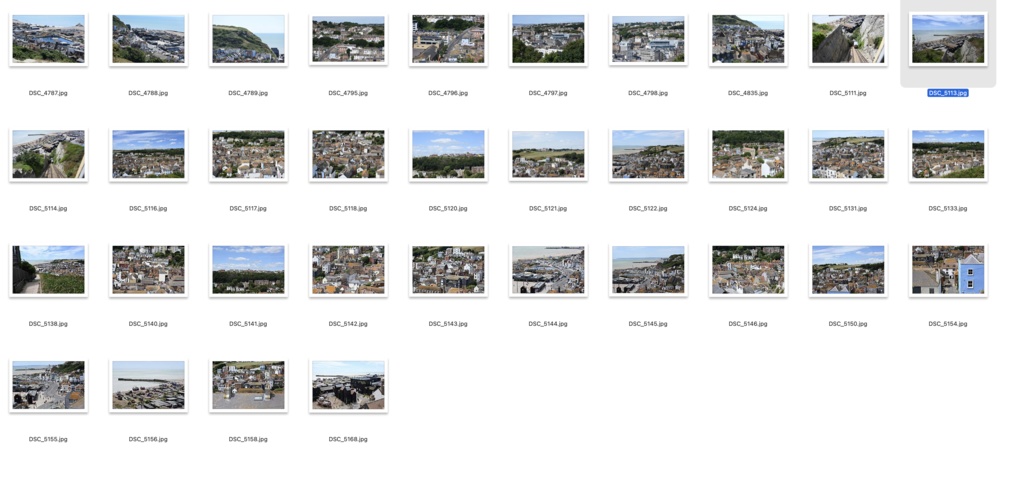Select the DSC_5155.jpg thumbnail

[48, 386]
